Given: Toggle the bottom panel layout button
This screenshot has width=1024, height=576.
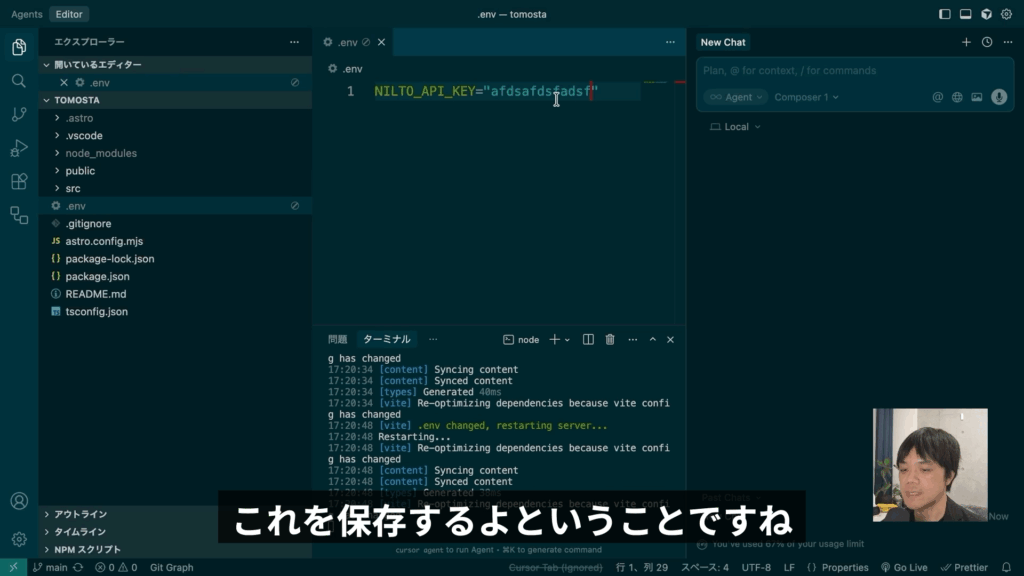Looking at the screenshot, I should pos(966,14).
